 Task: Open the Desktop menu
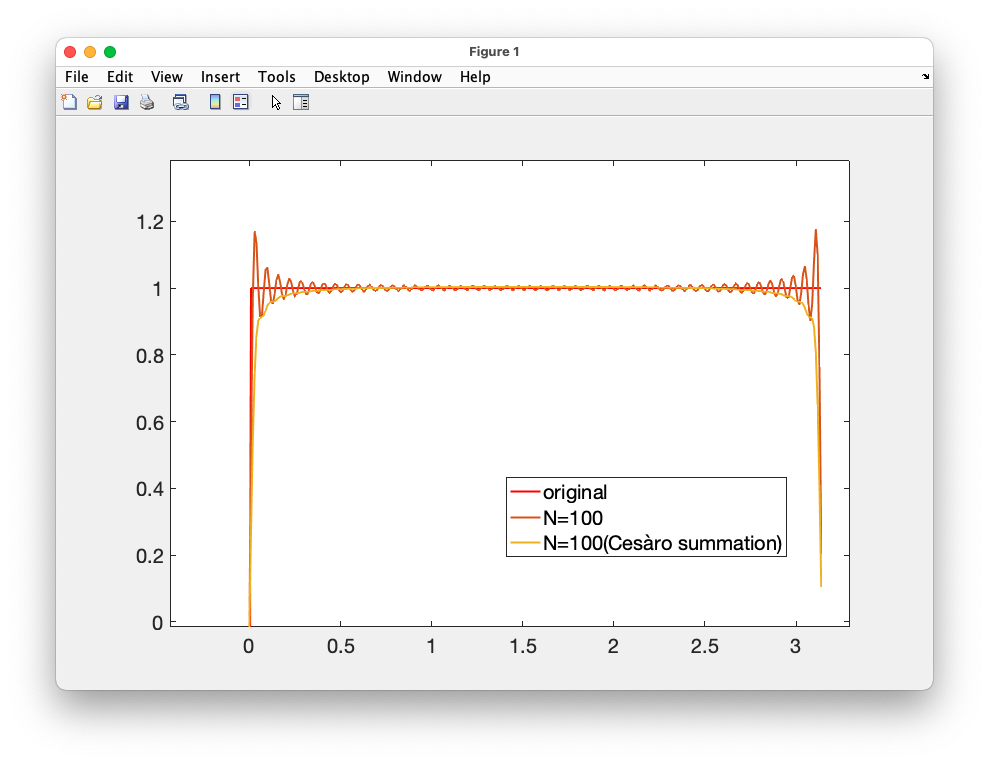click(x=342, y=77)
